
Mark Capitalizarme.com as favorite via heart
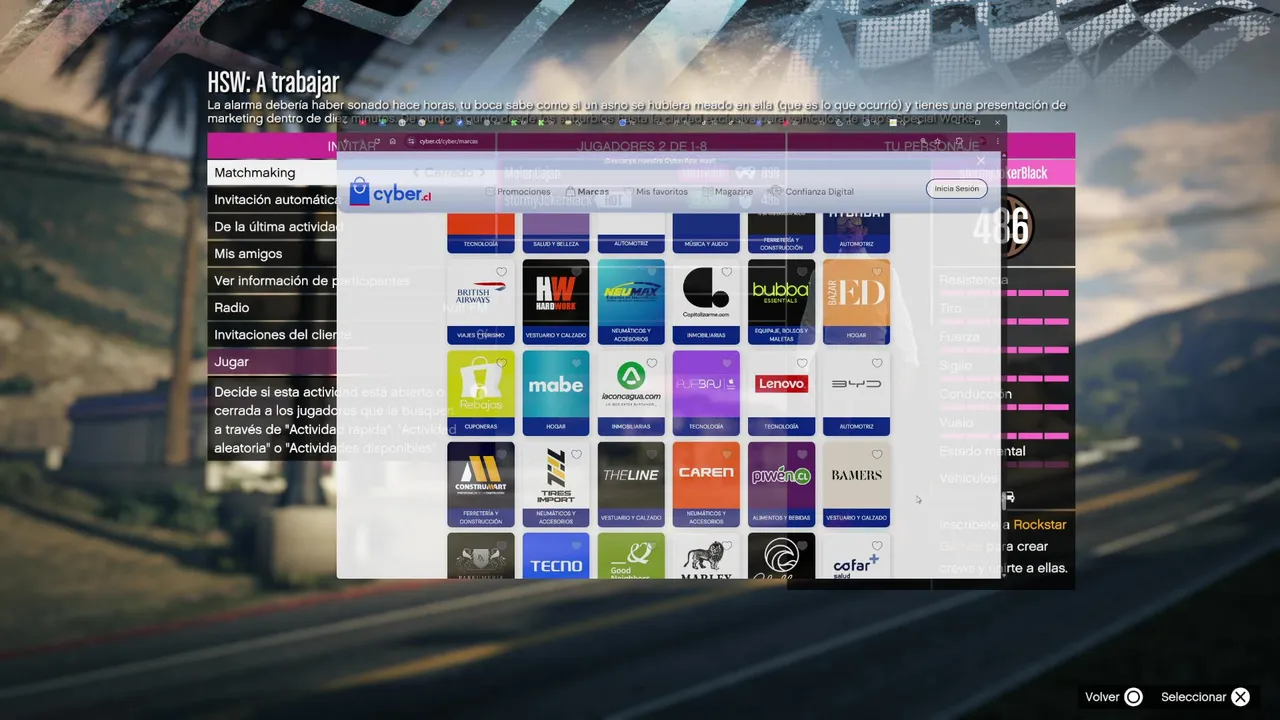tap(727, 272)
